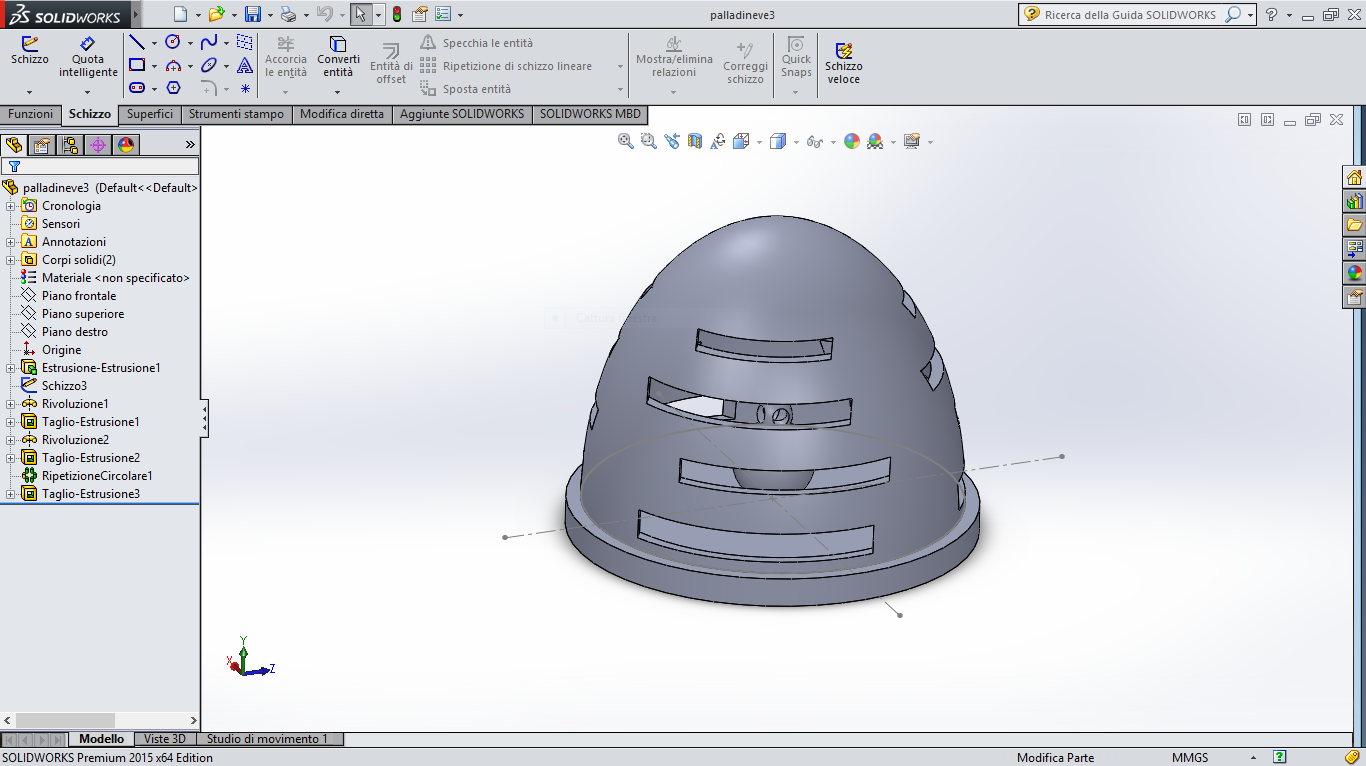This screenshot has height=766, width=1366.
Task: Open the Strumenti stampo tab
Action: tap(236, 114)
